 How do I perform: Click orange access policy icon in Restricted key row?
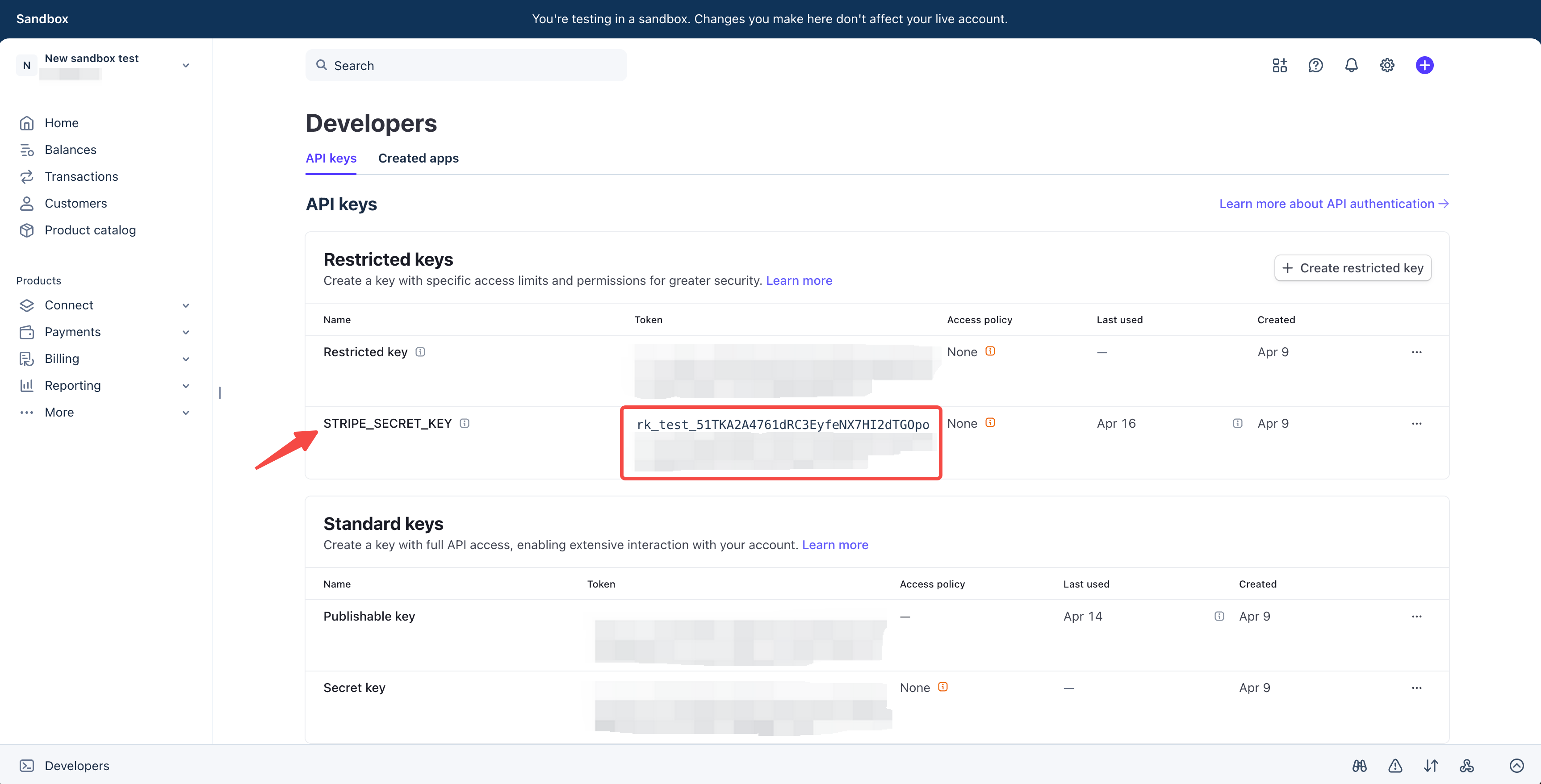tap(991, 351)
